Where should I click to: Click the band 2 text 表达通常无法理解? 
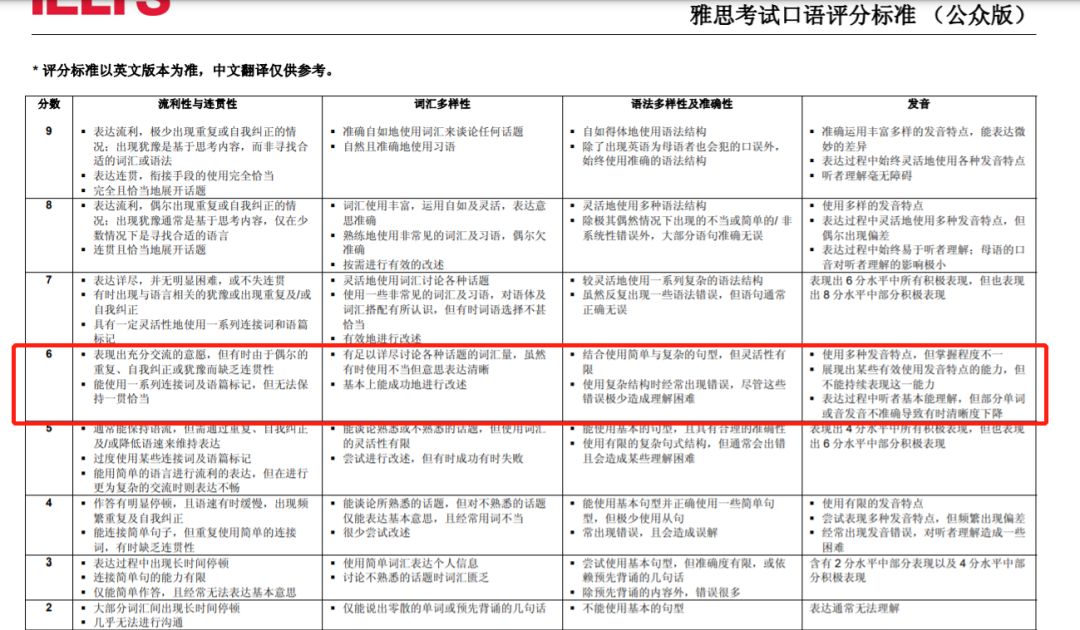point(854,608)
